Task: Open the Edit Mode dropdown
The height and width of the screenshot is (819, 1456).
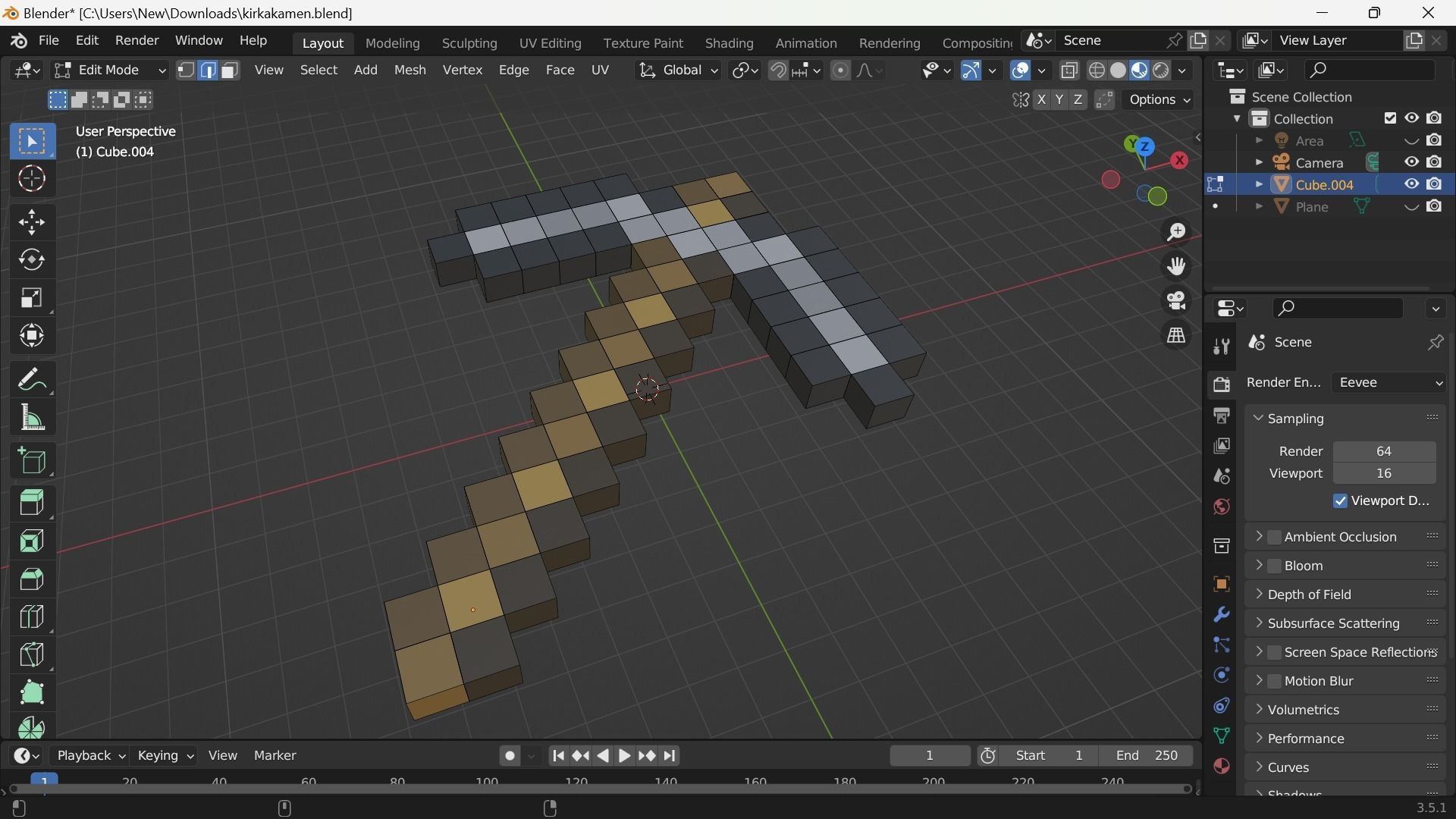Action: tap(110, 71)
